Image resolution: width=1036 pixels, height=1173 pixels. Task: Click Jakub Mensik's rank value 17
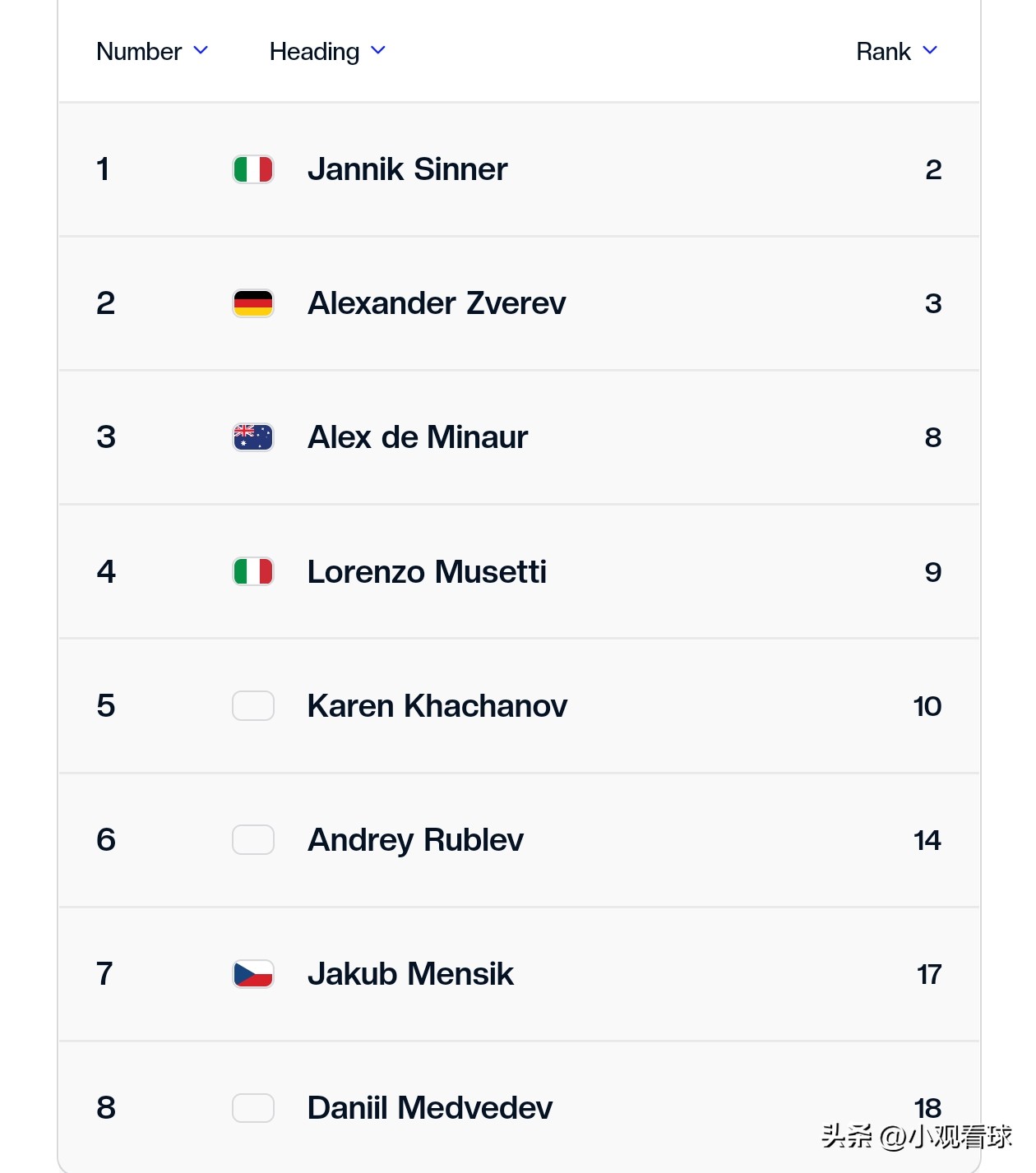(x=929, y=974)
